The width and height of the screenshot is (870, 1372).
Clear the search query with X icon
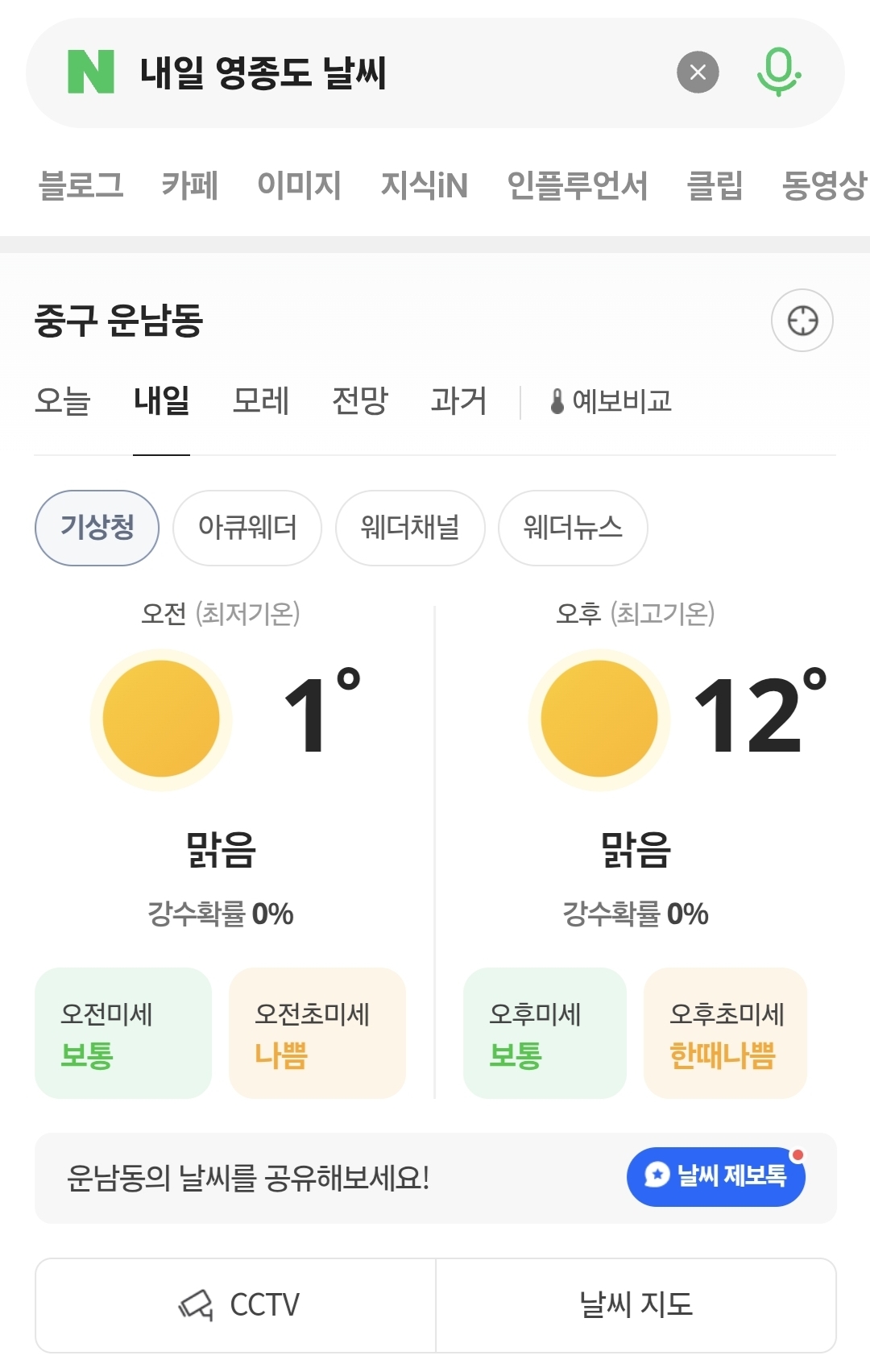pos(698,73)
